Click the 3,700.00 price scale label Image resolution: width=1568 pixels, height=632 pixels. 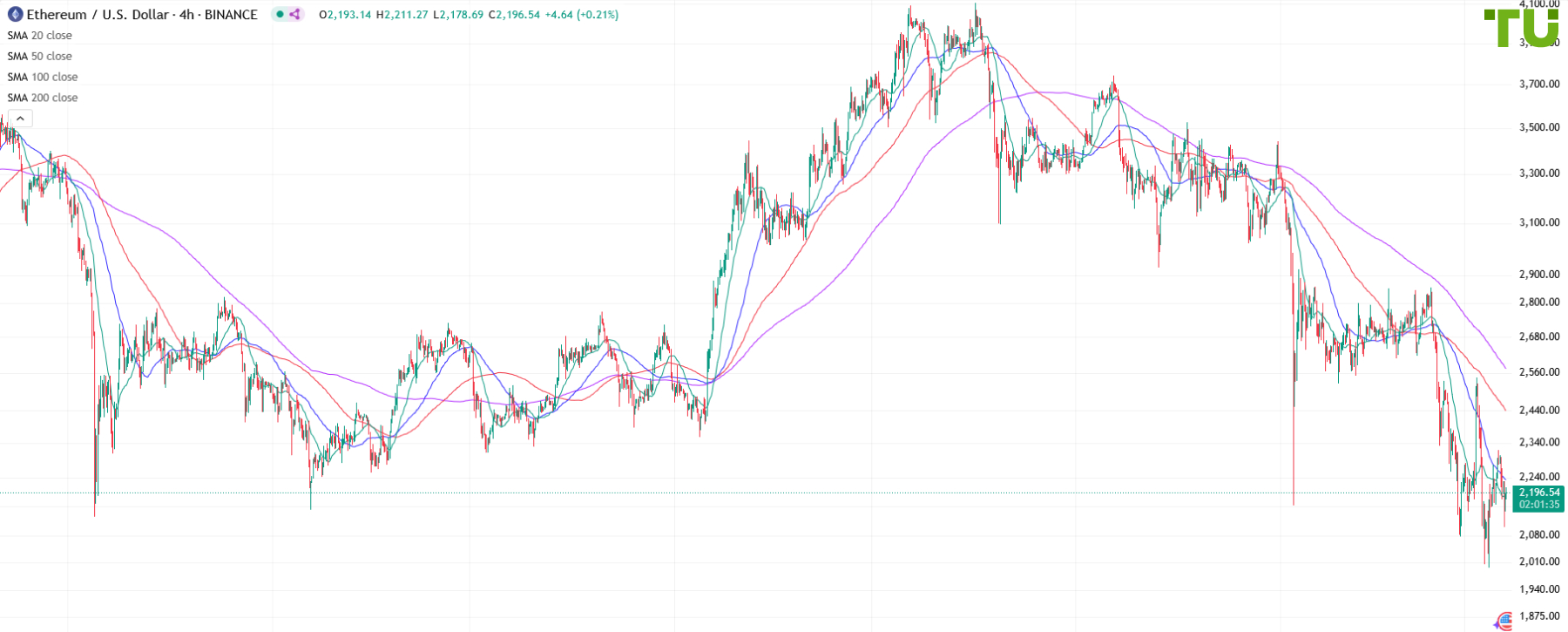pos(1539,85)
